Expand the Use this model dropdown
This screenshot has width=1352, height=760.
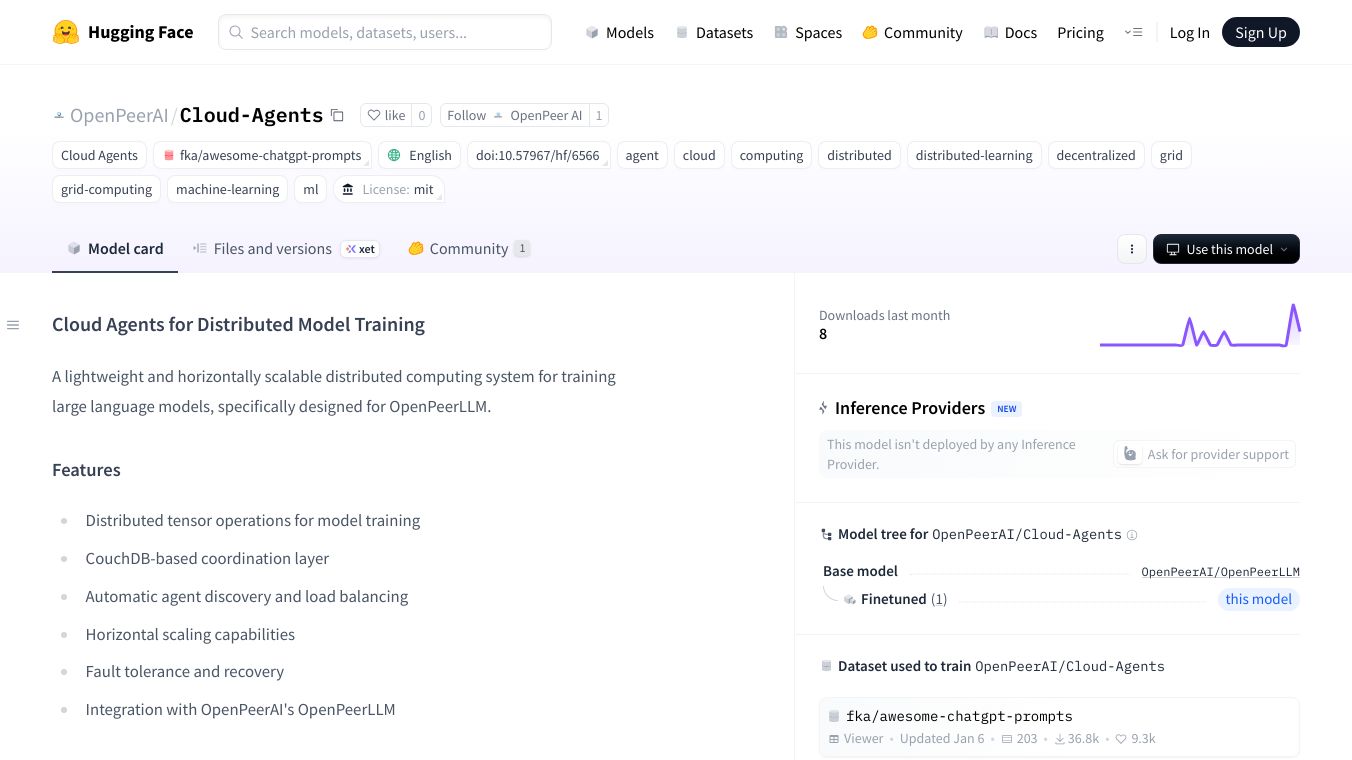1226,249
